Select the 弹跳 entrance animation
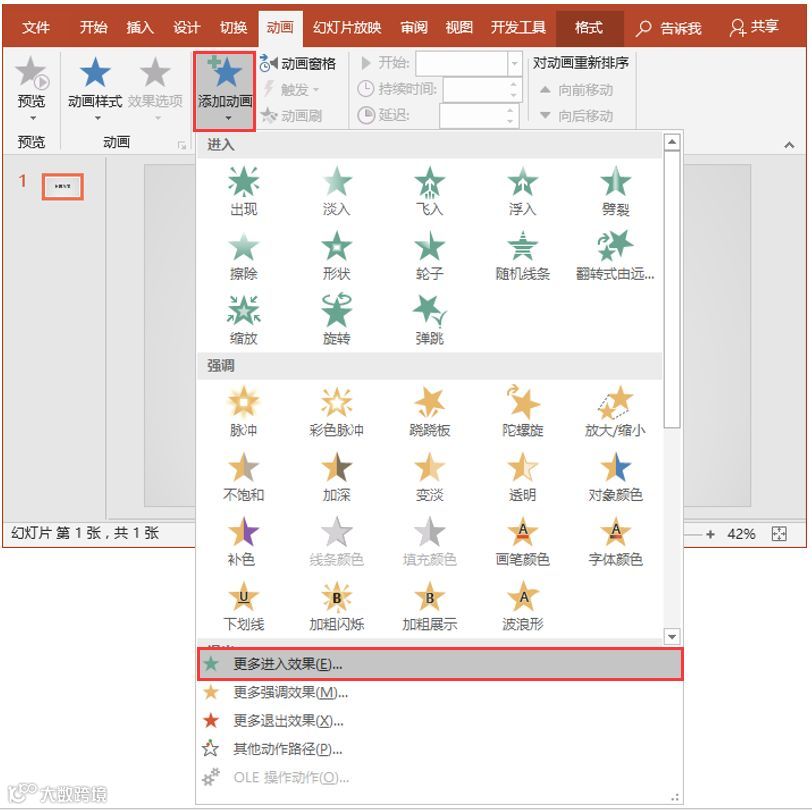 [429, 320]
